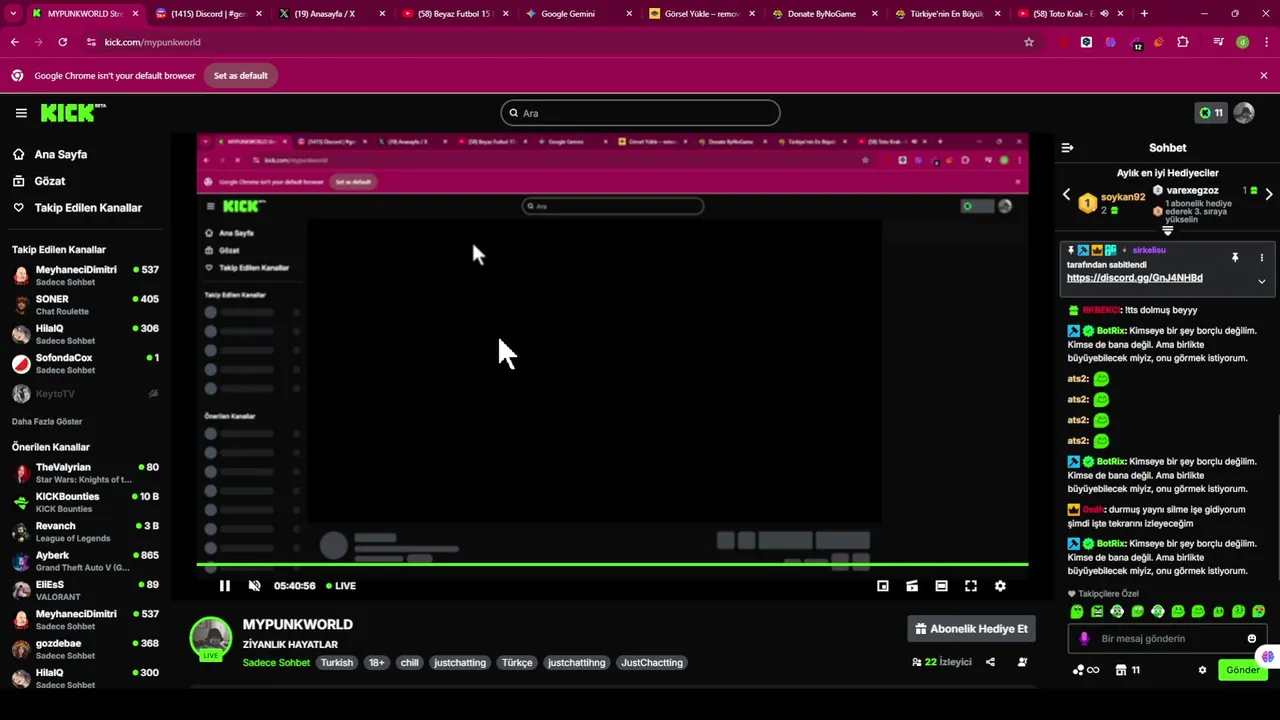The width and height of the screenshot is (1280, 720).
Task: Enable cast or clip icon in player
Action: point(912,586)
